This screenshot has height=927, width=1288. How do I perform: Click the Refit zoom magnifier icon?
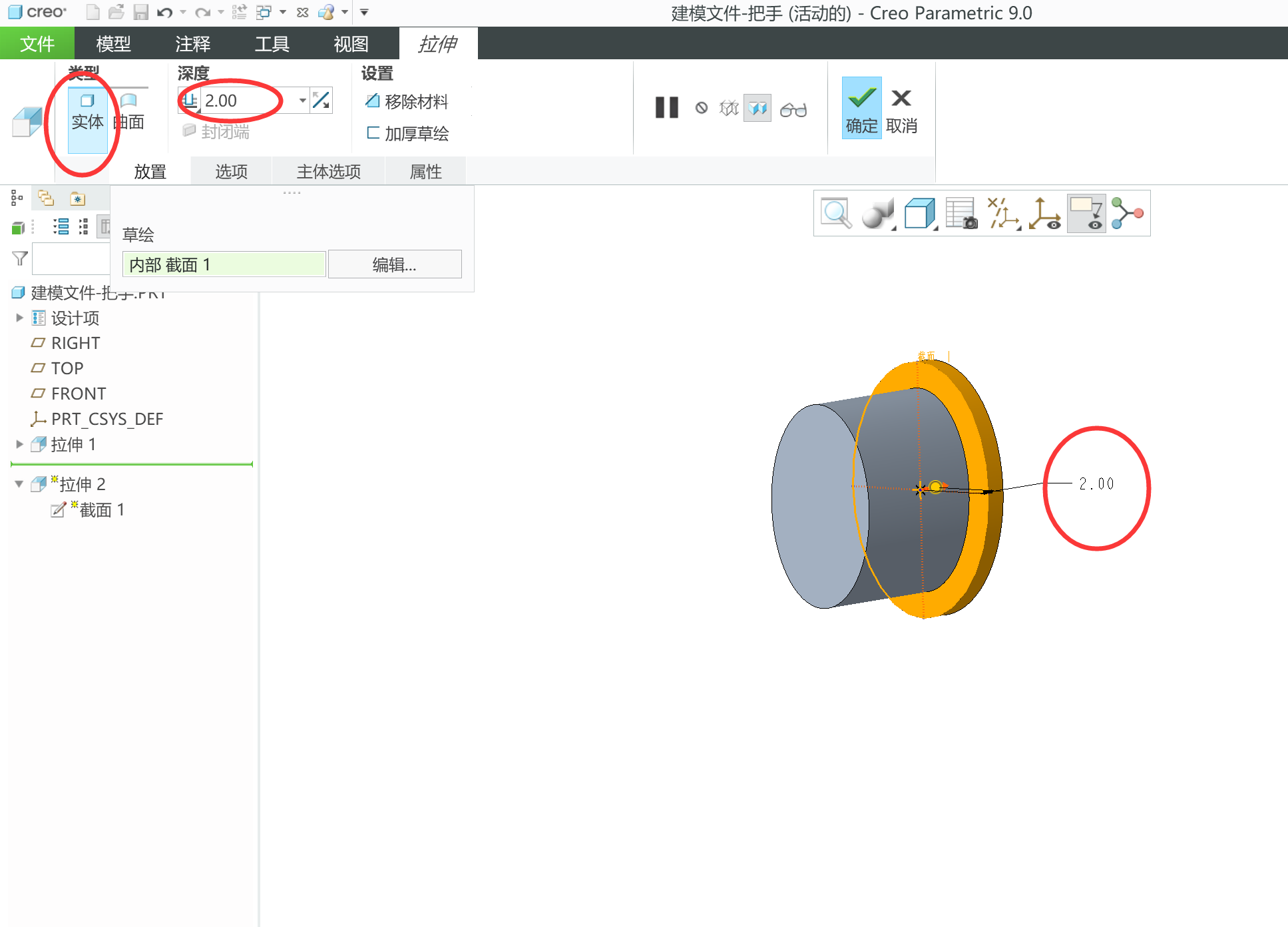836,214
